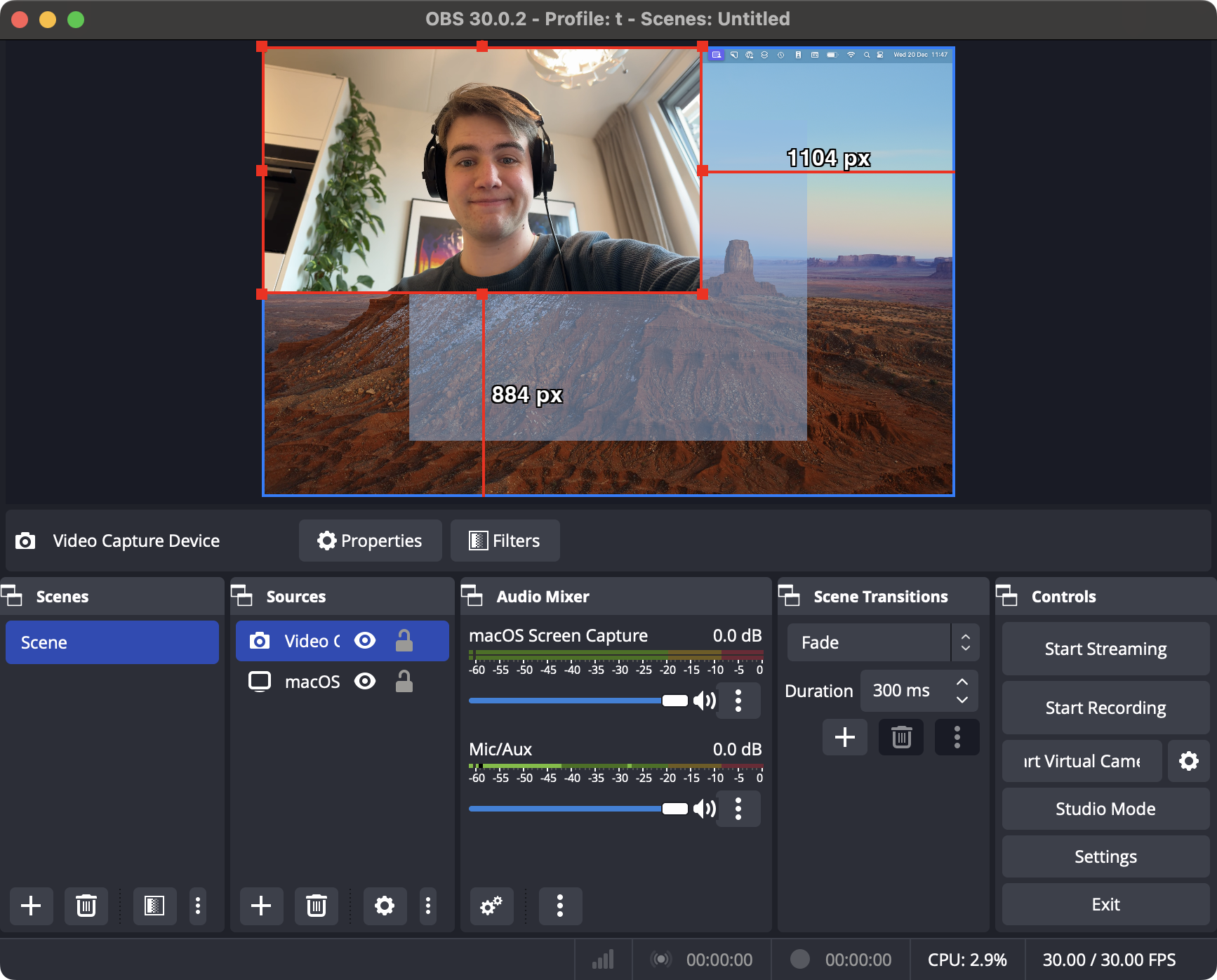
Task: Open source properties gear in Sources panel
Action: coord(385,906)
